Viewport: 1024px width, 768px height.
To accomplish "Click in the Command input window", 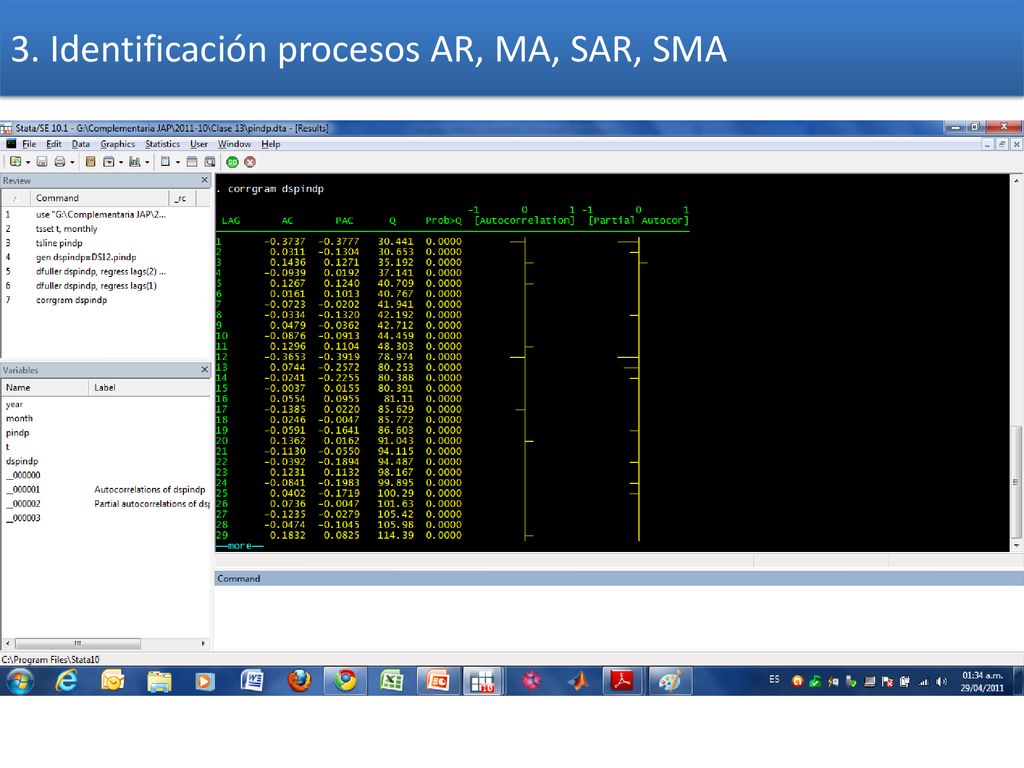I will coord(618,617).
